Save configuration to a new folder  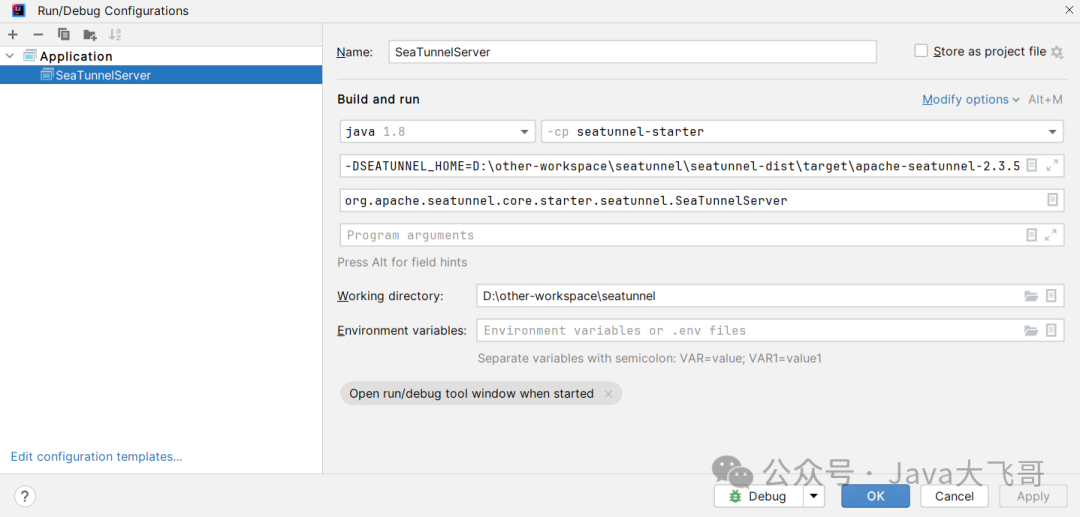(90, 34)
